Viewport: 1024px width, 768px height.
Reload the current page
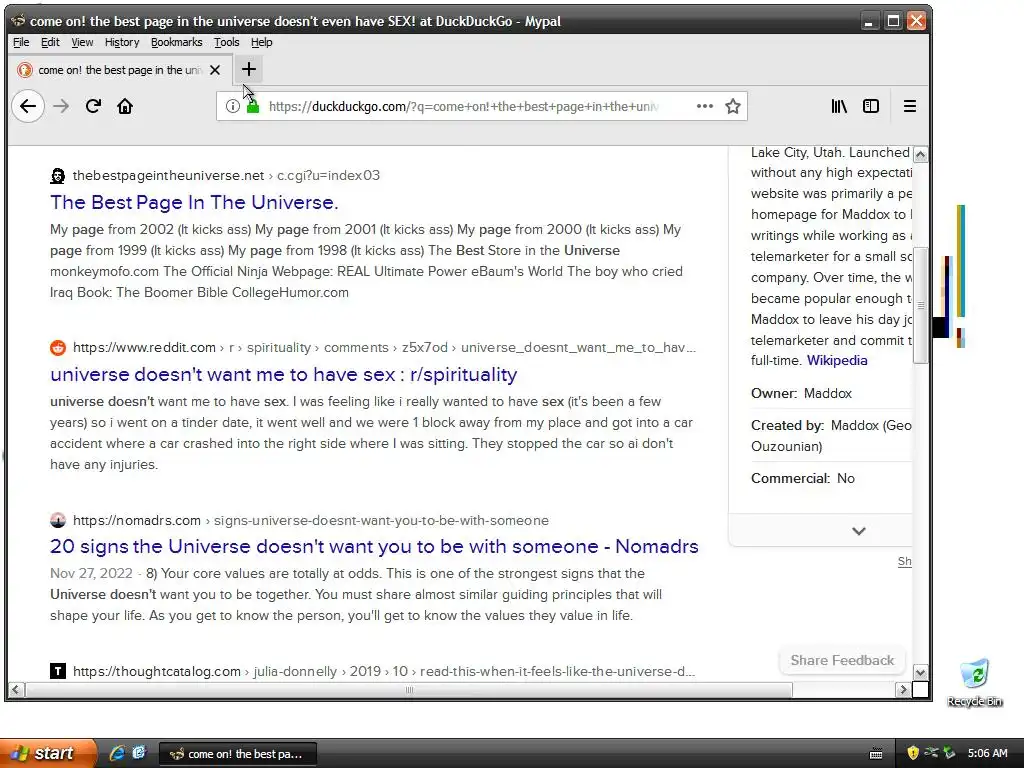(x=93, y=106)
